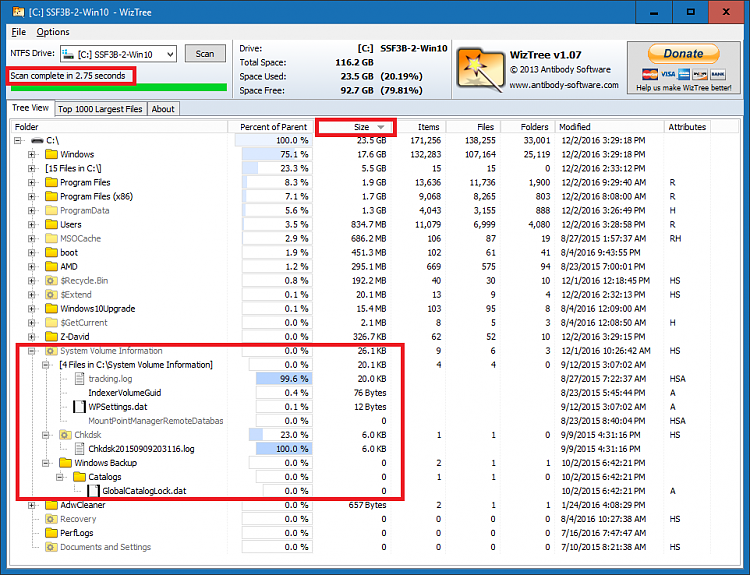Sort by the Modified column header
This screenshot has height=575, width=750.
609,127
